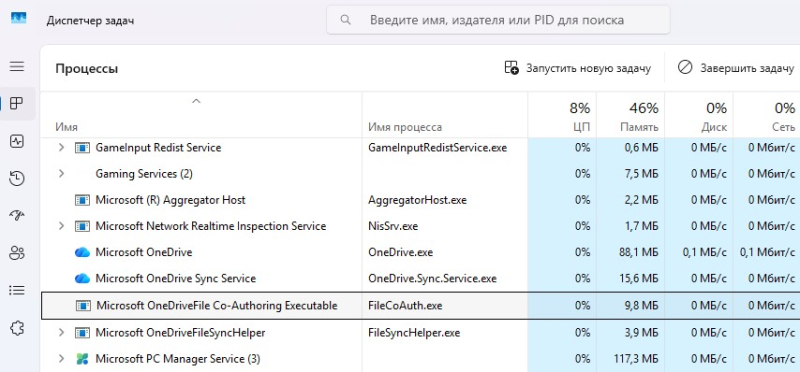The height and width of the screenshot is (372, 800).
Task: Click the Процессы page heading
Action: pyautogui.click(x=87, y=68)
